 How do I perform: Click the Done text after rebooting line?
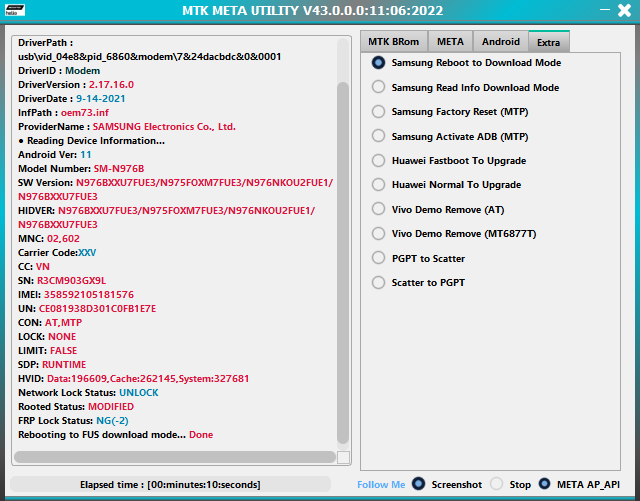click(x=201, y=434)
